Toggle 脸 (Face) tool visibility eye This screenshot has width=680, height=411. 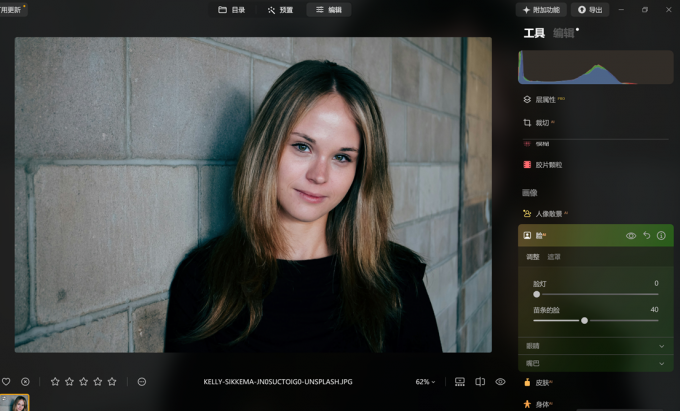click(631, 236)
